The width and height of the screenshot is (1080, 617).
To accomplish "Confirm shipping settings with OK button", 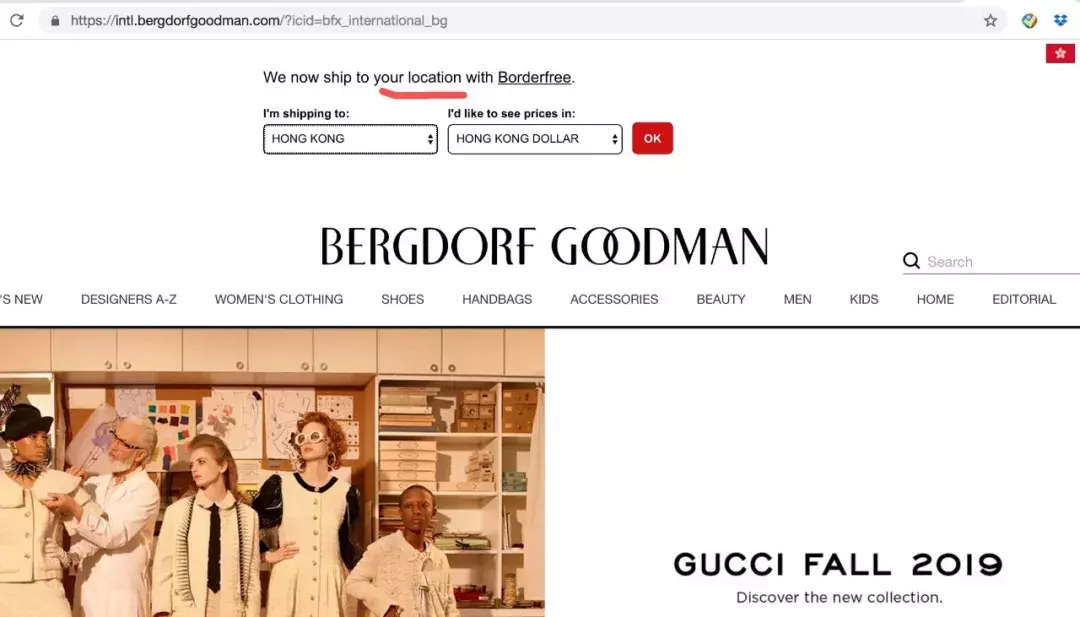I will pyautogui.click(x=652, y=138).
